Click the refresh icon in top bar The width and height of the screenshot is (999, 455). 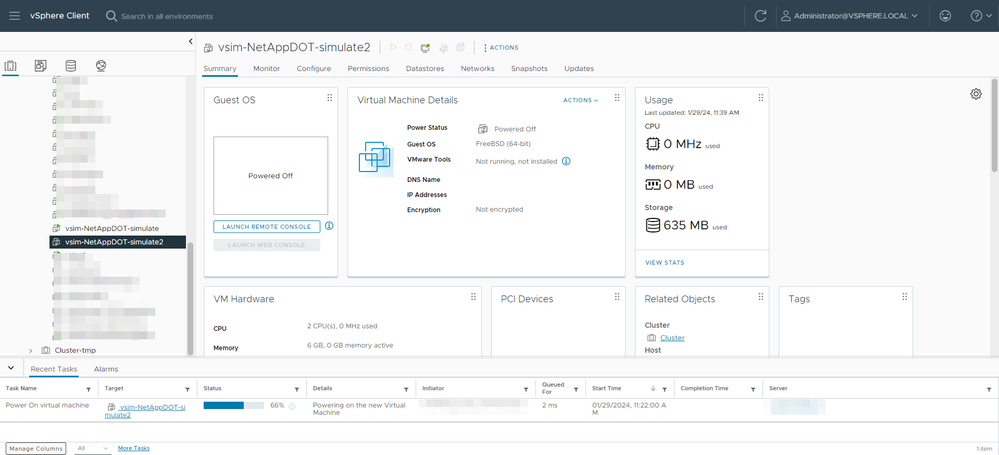(x=761, y=16)
